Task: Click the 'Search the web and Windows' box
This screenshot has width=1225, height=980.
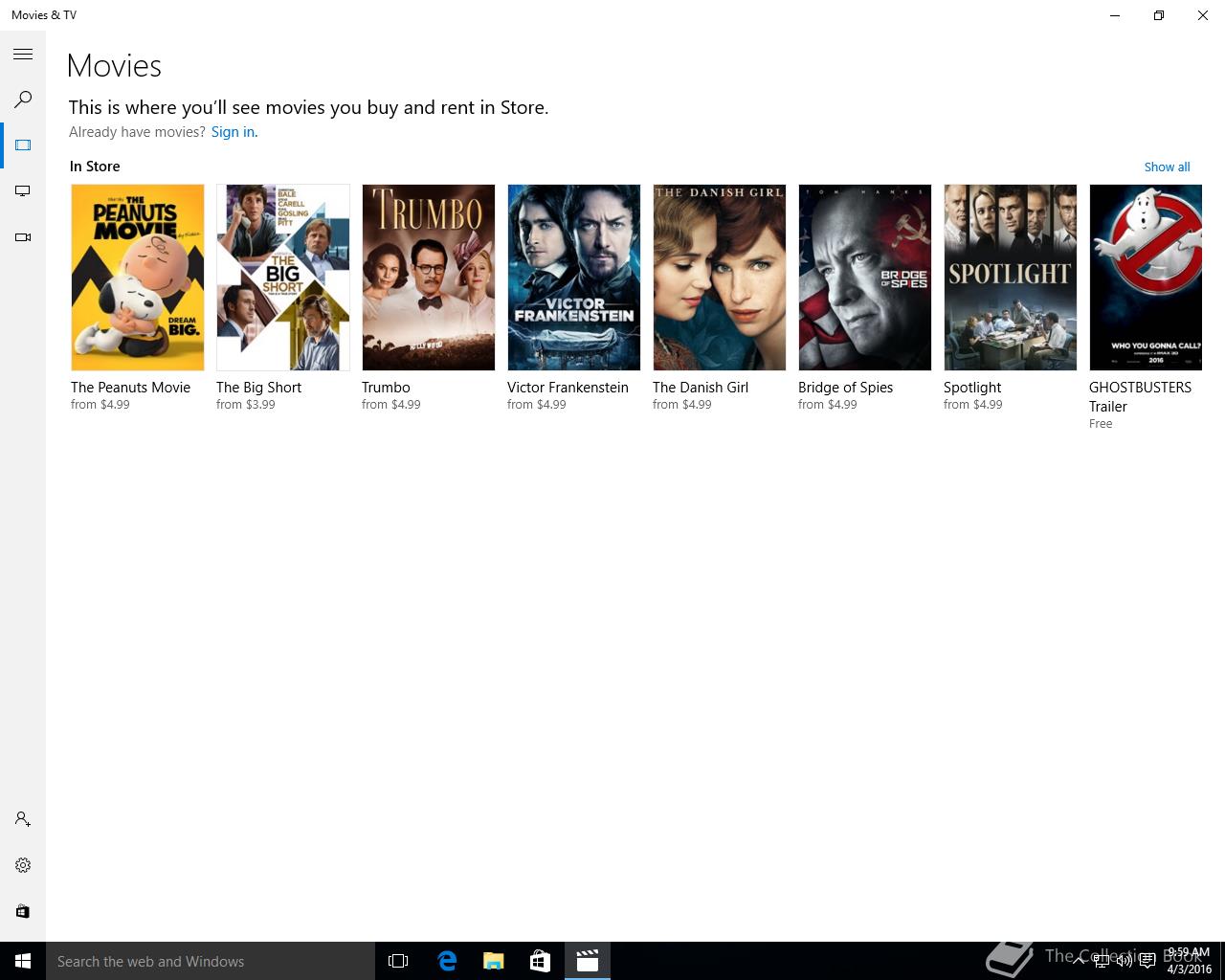Action: point(211,961)
